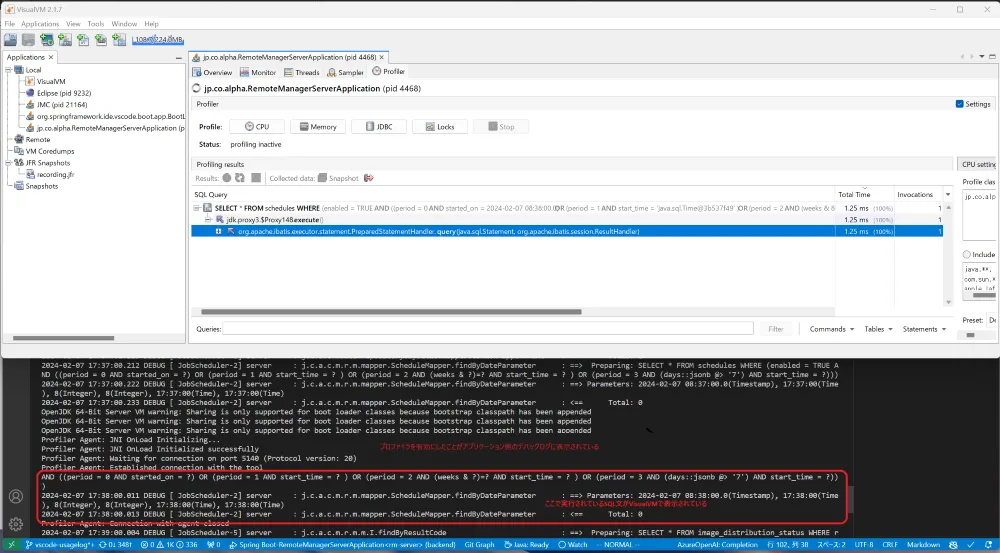
Task: Open the Applications menu
Action: pyautogui.click(x=40, y=24)
